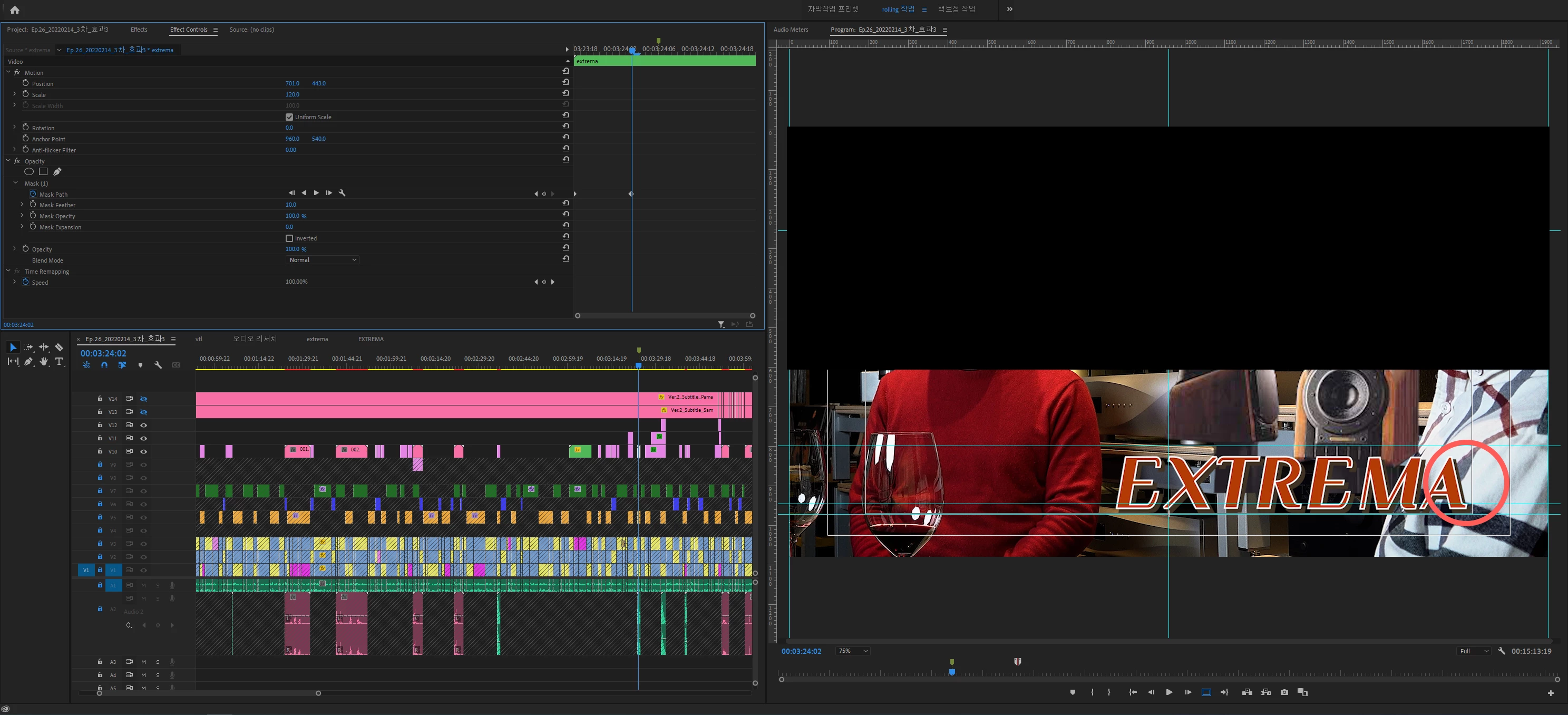Image resolution: width=1568 pixels, height=715 pixels.
Task: Mute audio track A3
Action: [144, 662]
